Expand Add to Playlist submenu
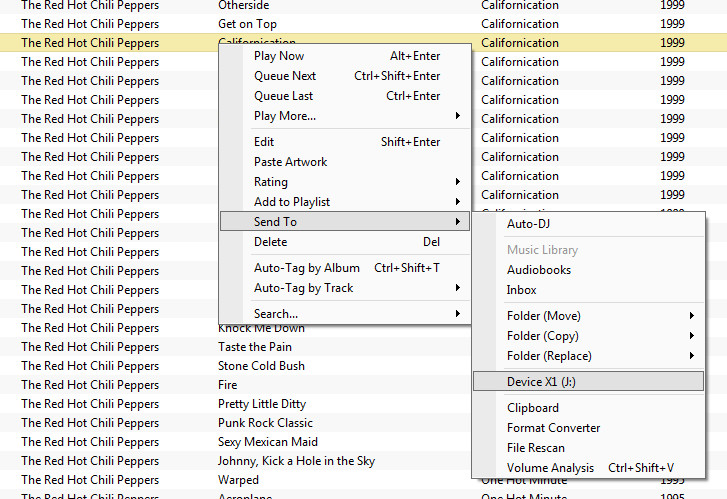Image resolution: width=727 pixels, height=499 pixels. click(x=345, y=202)
